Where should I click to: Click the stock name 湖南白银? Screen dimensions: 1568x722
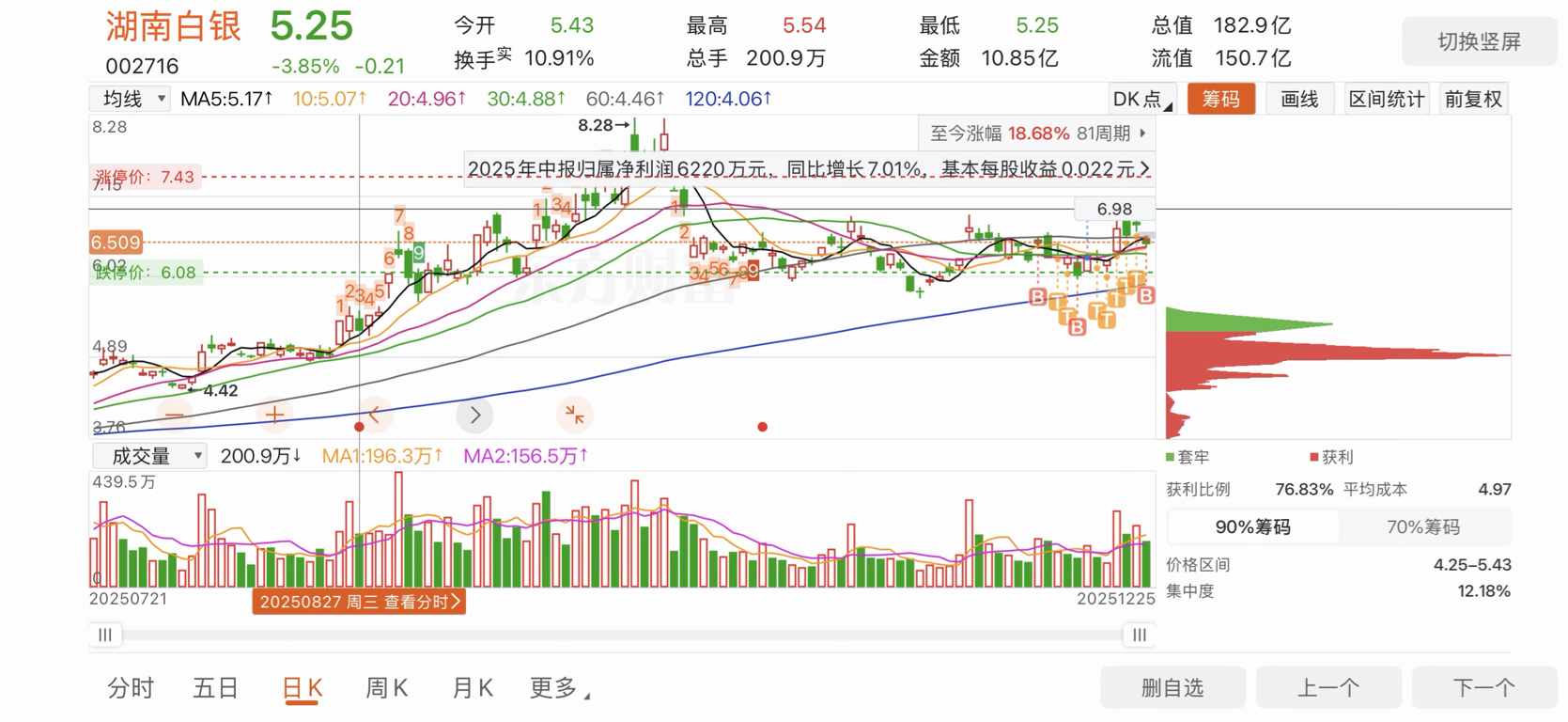click(174, 26)
